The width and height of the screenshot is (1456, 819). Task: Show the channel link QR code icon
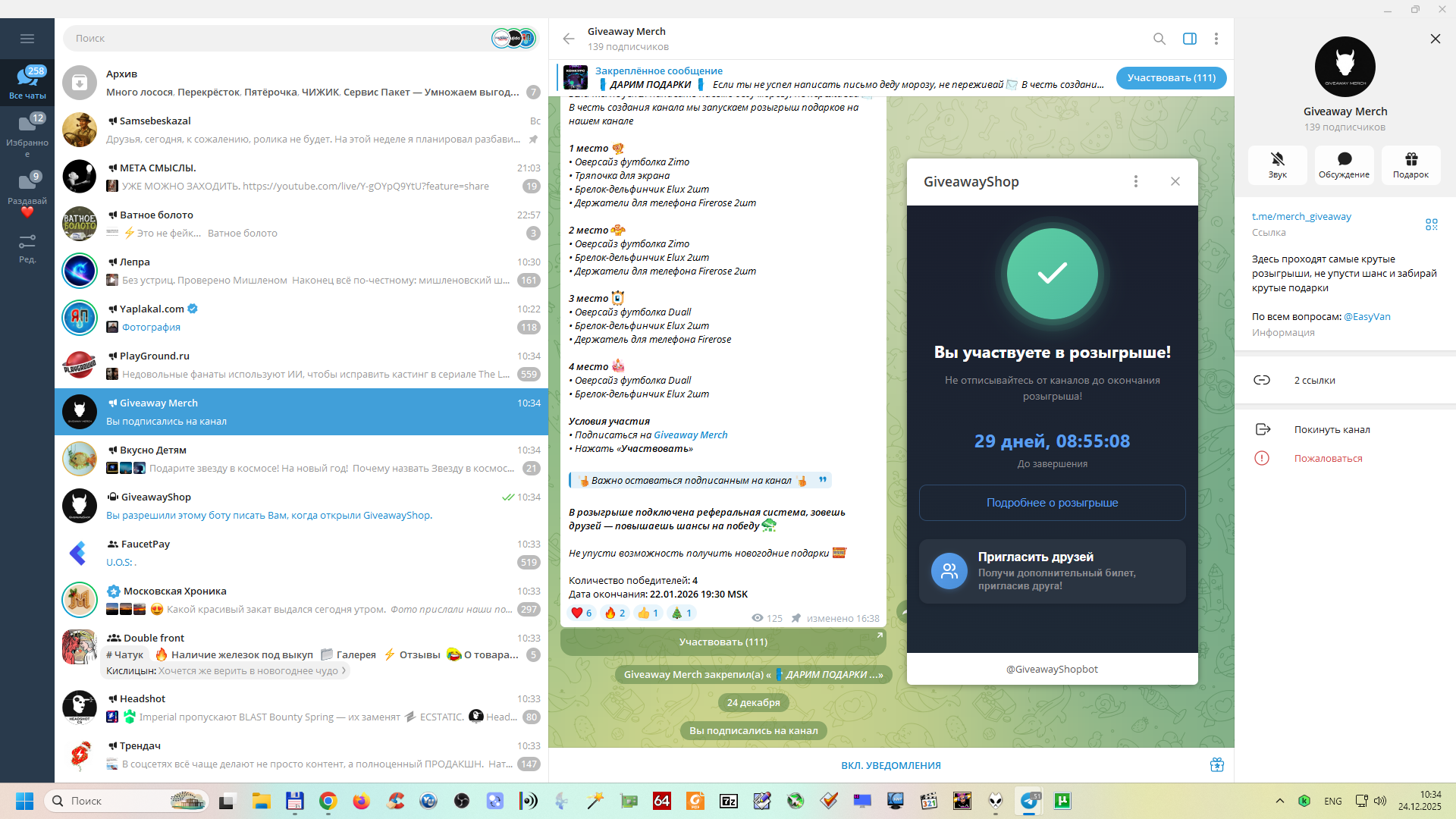[1431, 224]
